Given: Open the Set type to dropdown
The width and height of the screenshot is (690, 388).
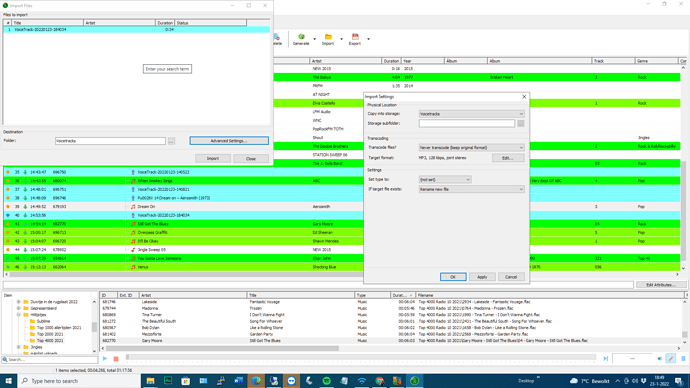Looking at the screenshot, I should click(445, 179).
